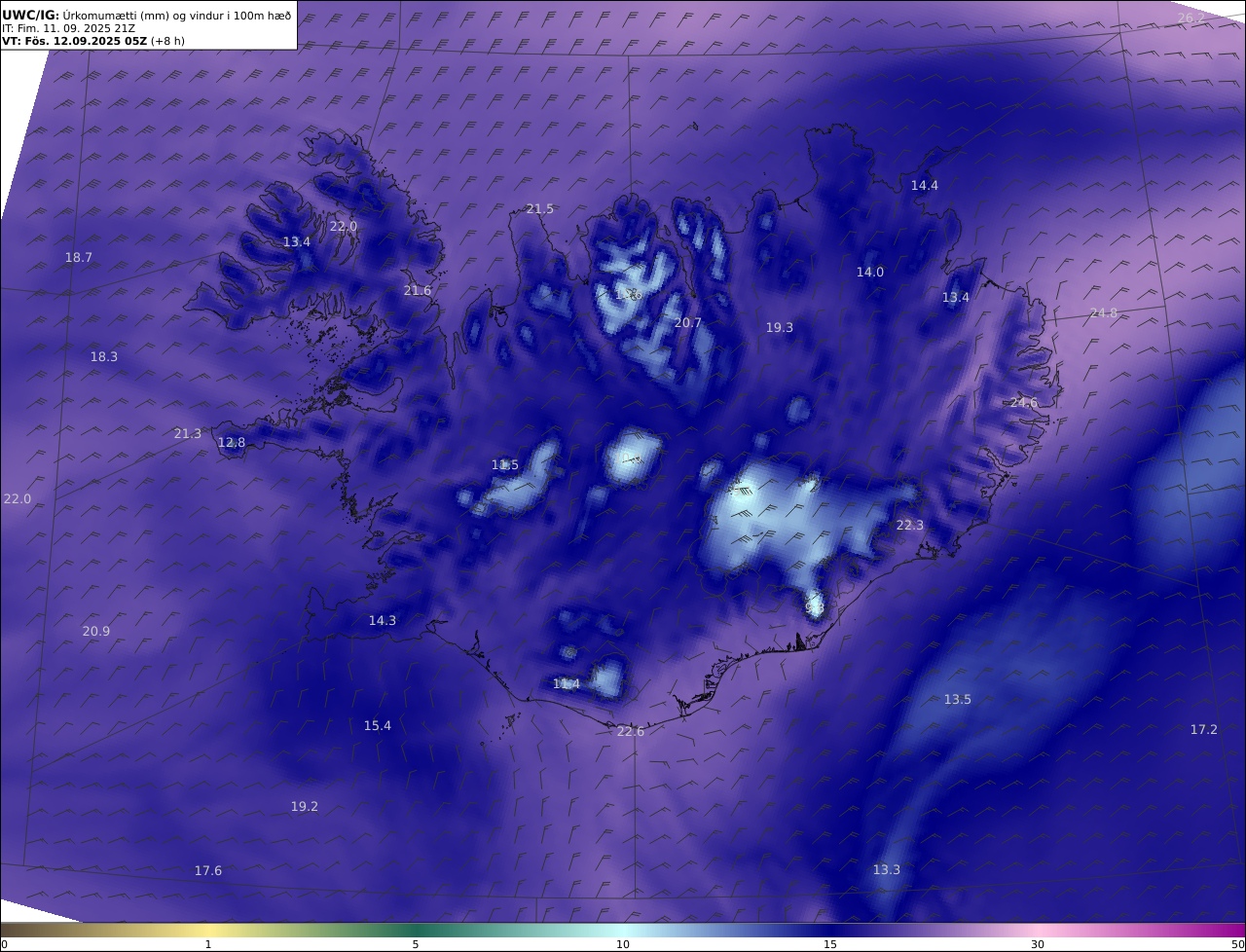Click the map value 24.6
This screenshot has width=1246, height=952.
(x=1024, y=402)
